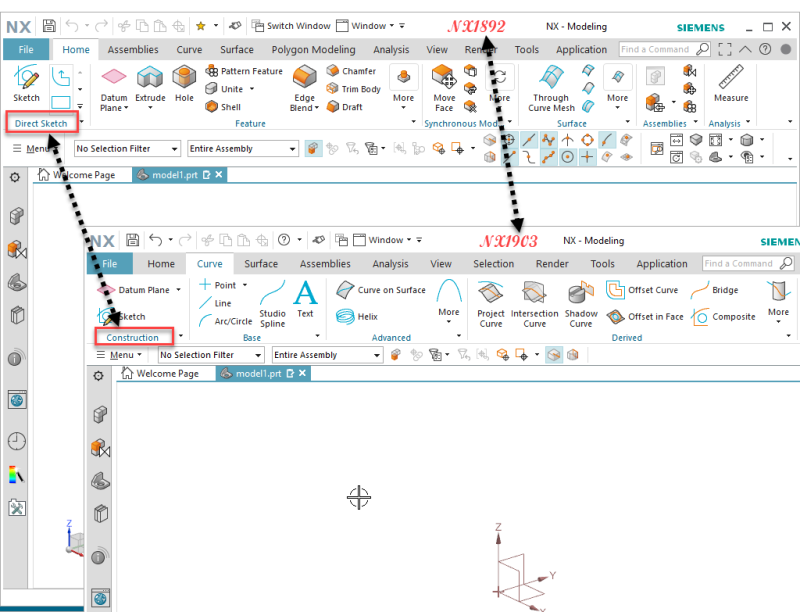Screen dimensions: 800x612
Task: Click the Draft command
Action: pos(344,107)
